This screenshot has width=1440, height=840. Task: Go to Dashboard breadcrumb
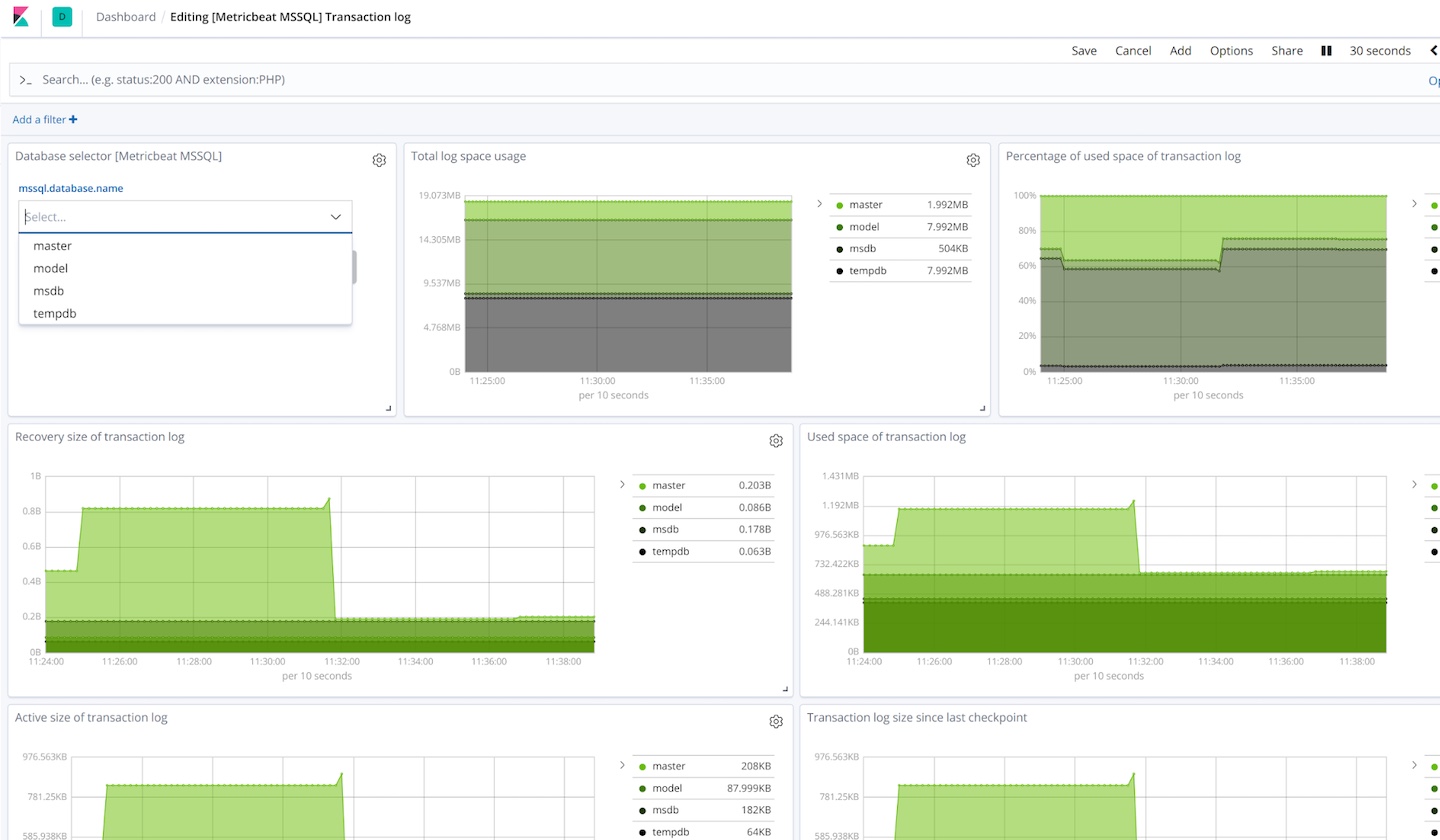126,17
